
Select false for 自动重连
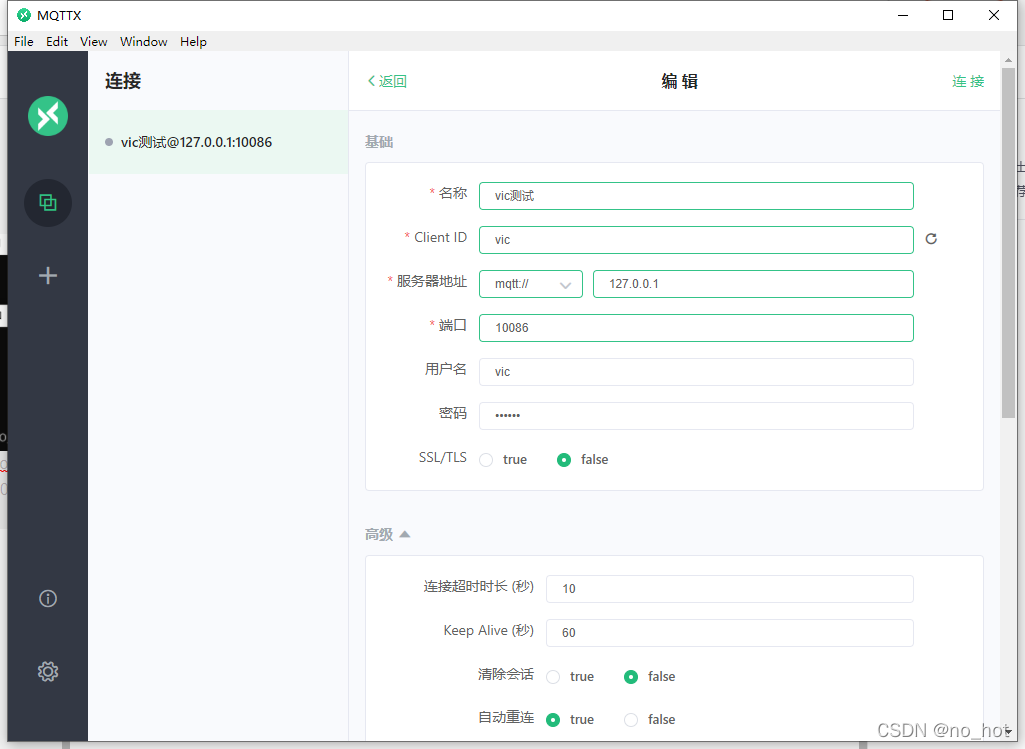(x=631, y=720)
